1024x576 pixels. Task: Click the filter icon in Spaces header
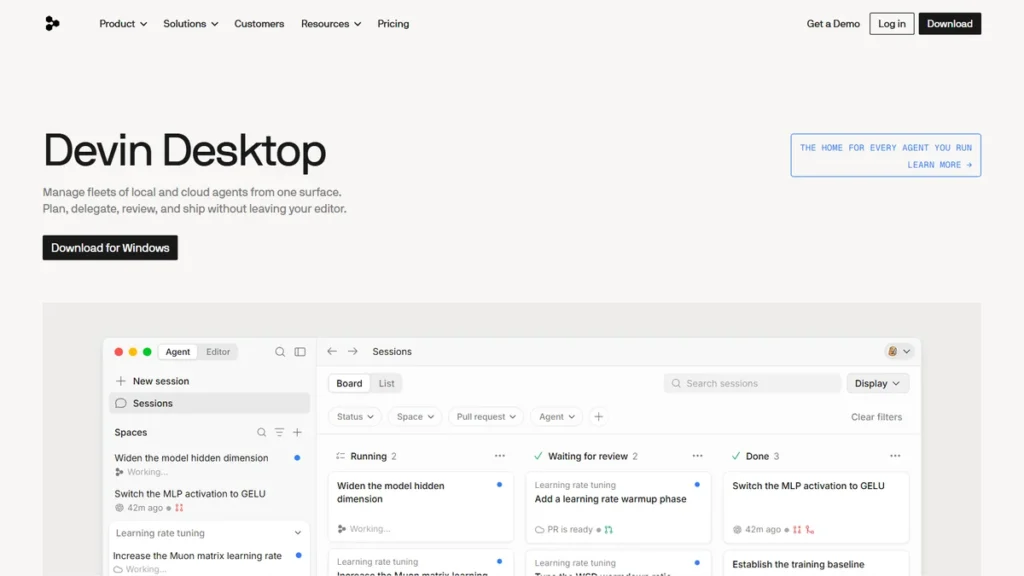pyautogui.click(x=279, y=432)
